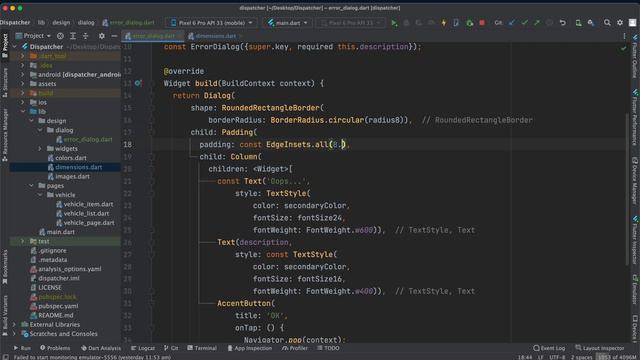The image size is (640, 360).
Task: Open the Profiler tab
Action: tap(295, 348)
